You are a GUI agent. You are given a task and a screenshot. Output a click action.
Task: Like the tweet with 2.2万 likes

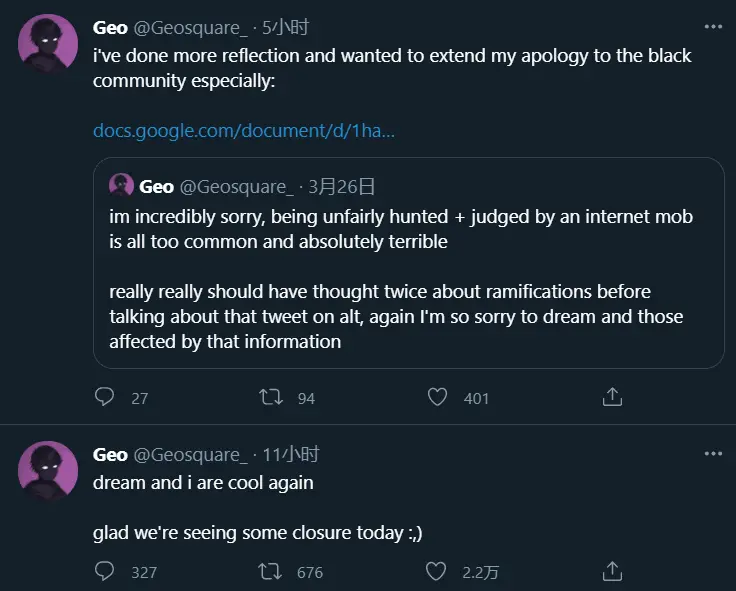click(437, 571)
